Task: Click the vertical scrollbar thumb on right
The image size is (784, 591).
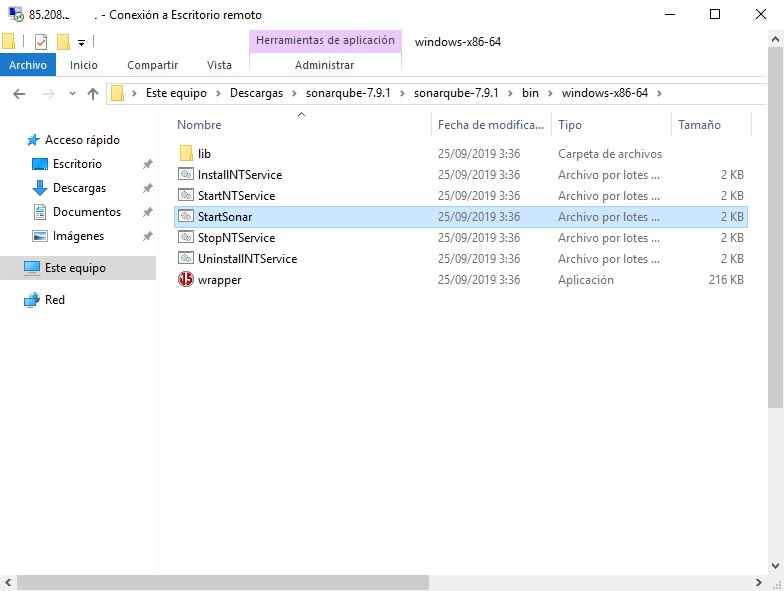Action: click(x=776, y=228)
